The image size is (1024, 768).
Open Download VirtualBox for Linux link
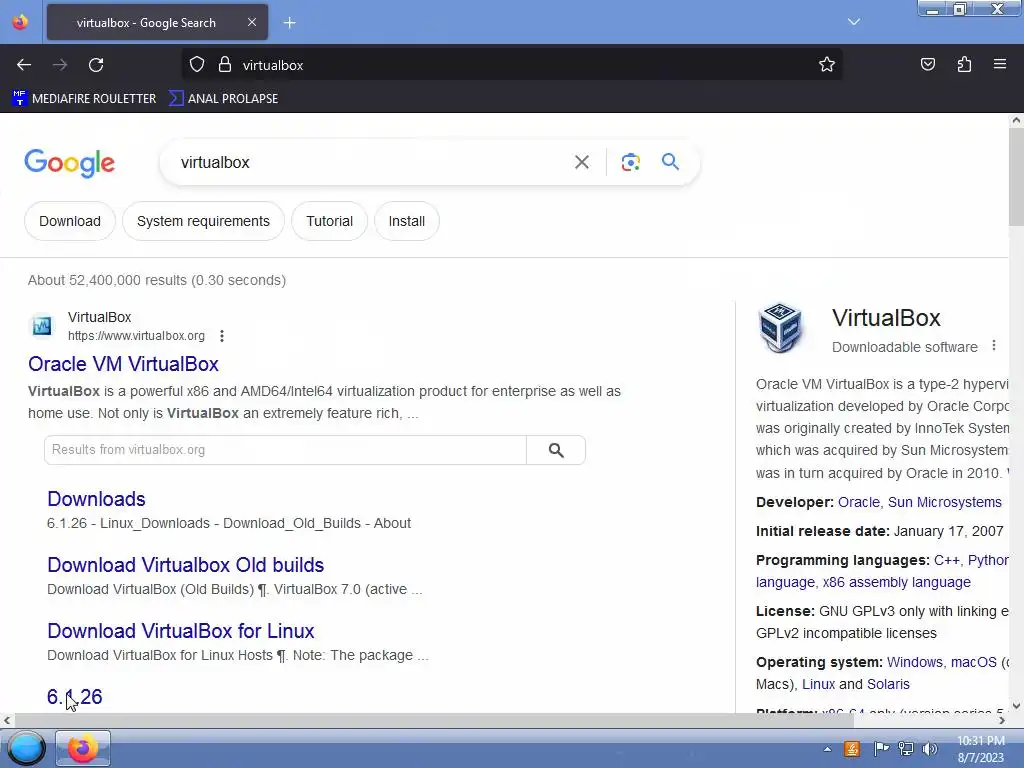(181, 631)
